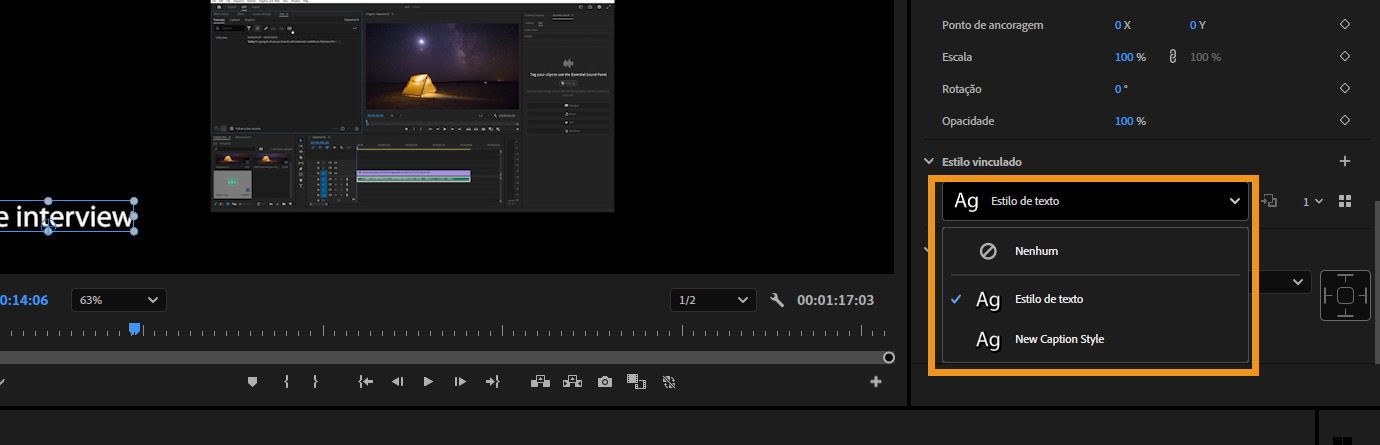Go to In point button
The height and width of the screenshot is (445, 1380).
366,381
